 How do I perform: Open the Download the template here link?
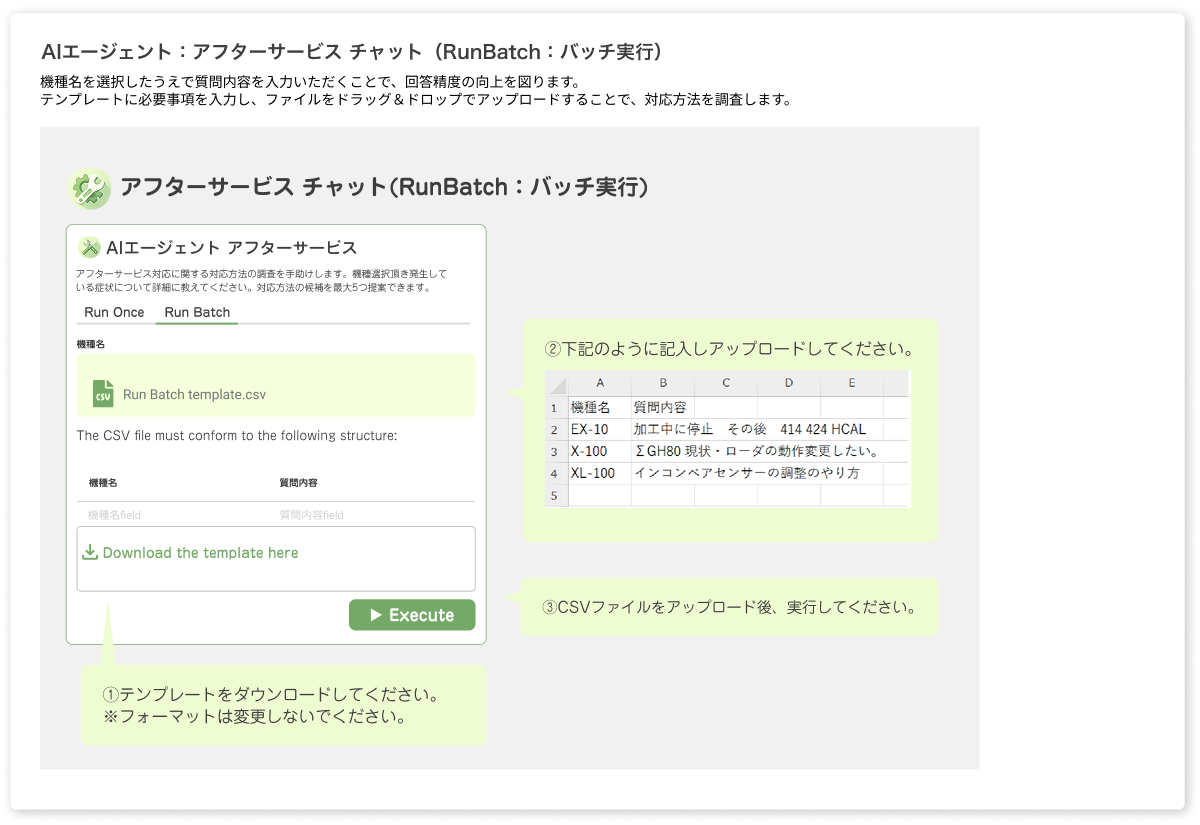tap(200, 552)
